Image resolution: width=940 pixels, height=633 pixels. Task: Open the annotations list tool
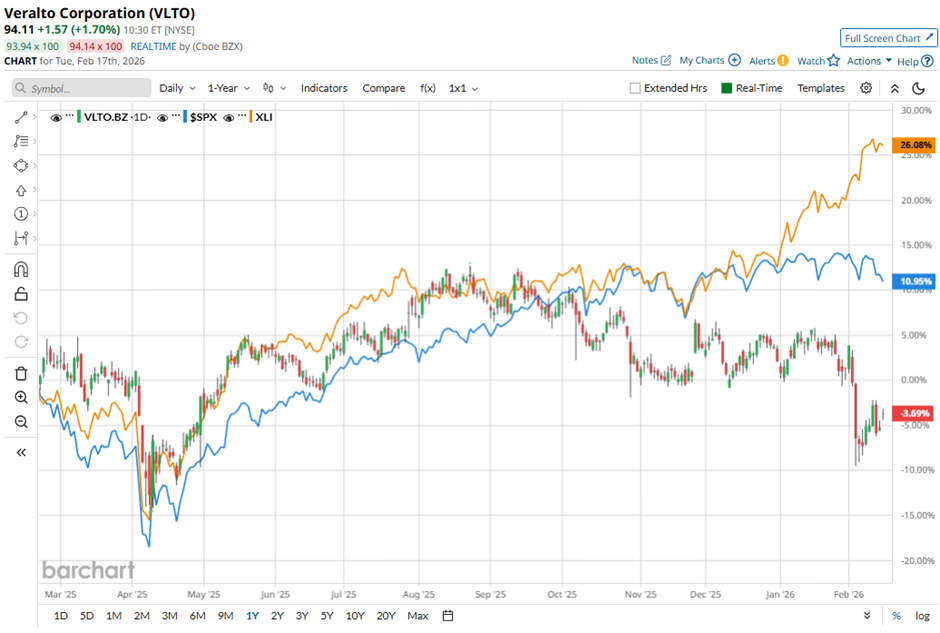tap(20, 141)
